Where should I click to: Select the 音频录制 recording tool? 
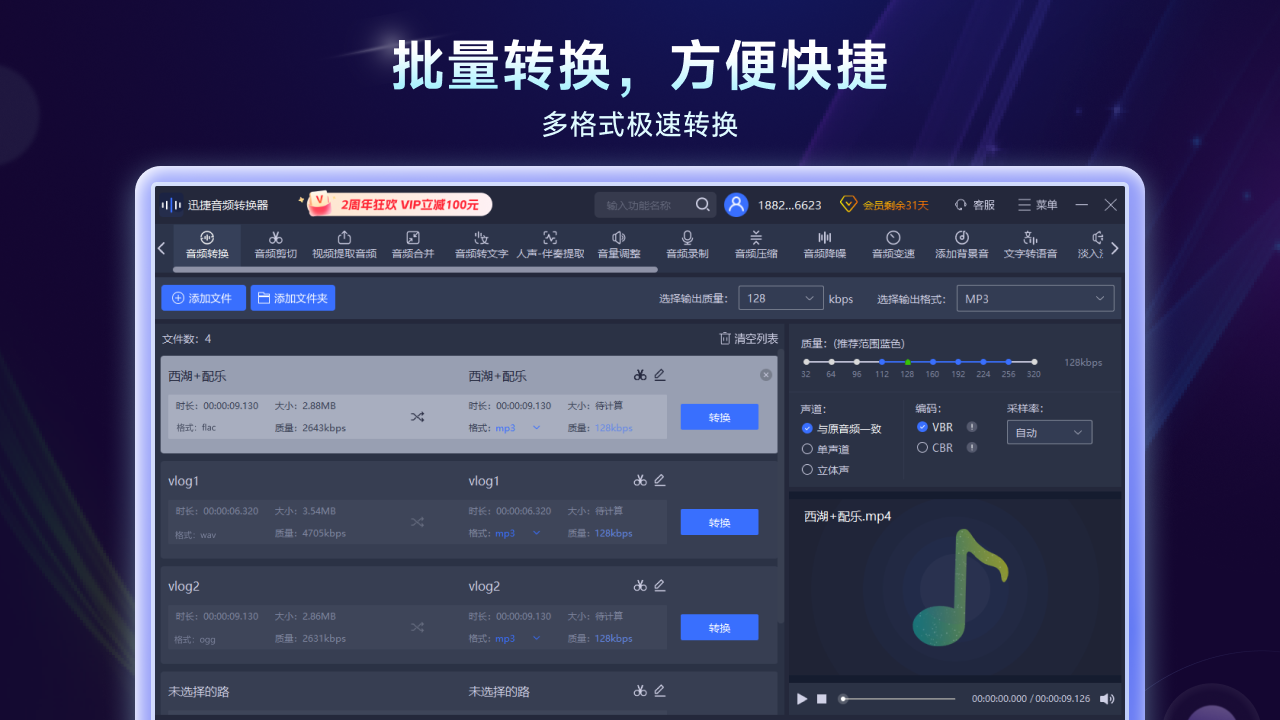pos(686,245)
